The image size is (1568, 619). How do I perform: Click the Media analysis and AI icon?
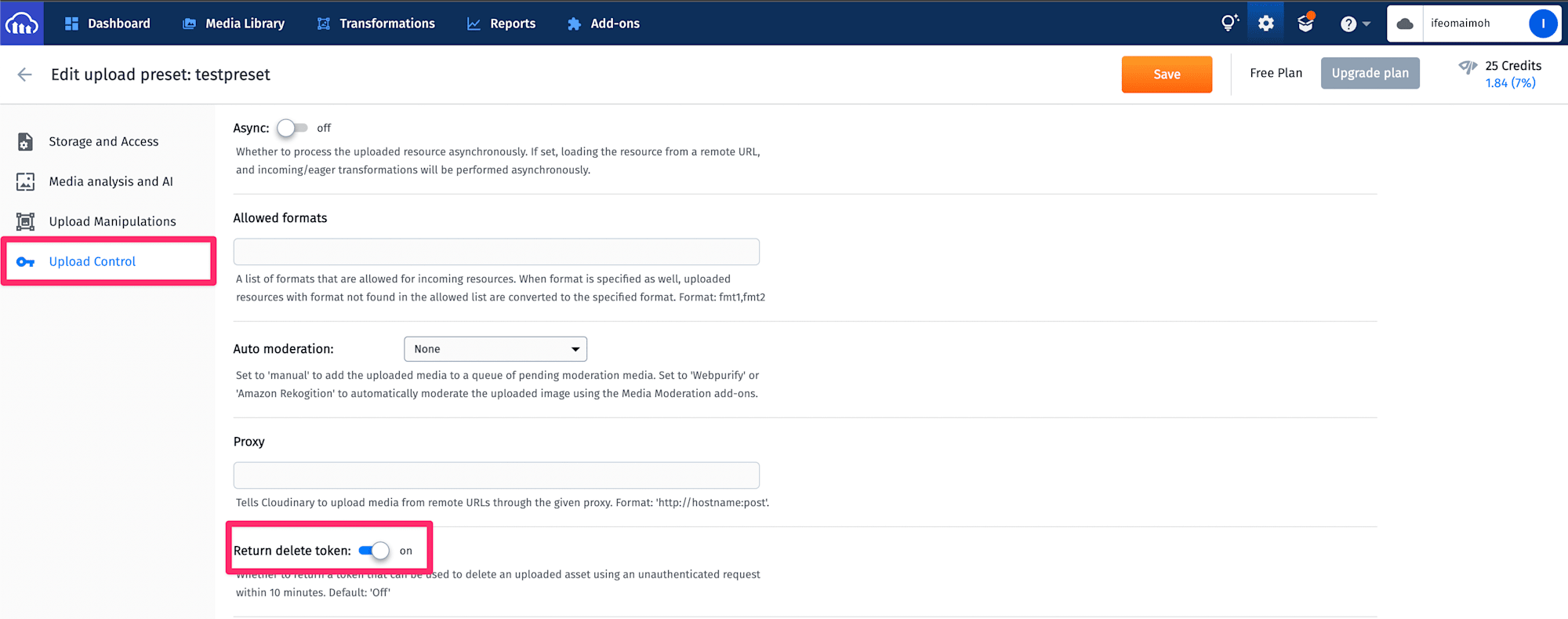coord(25,182)
